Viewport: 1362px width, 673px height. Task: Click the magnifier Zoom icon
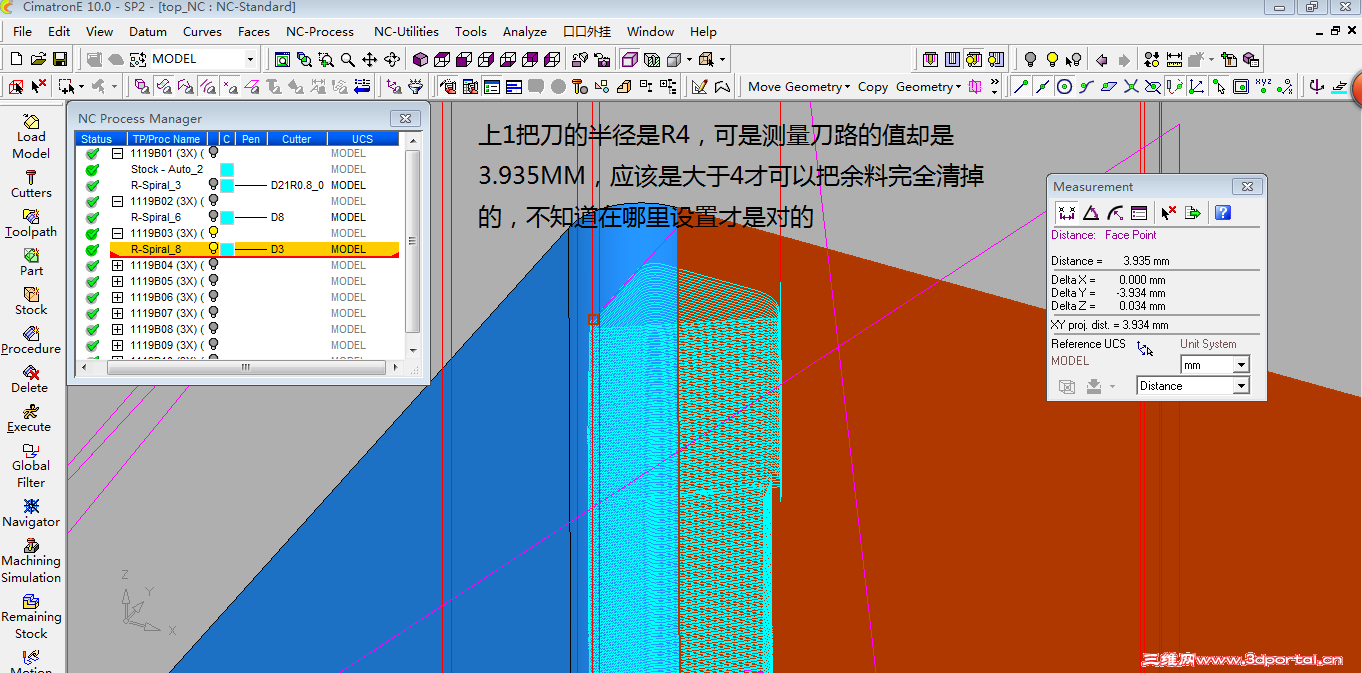pos(348,60)
